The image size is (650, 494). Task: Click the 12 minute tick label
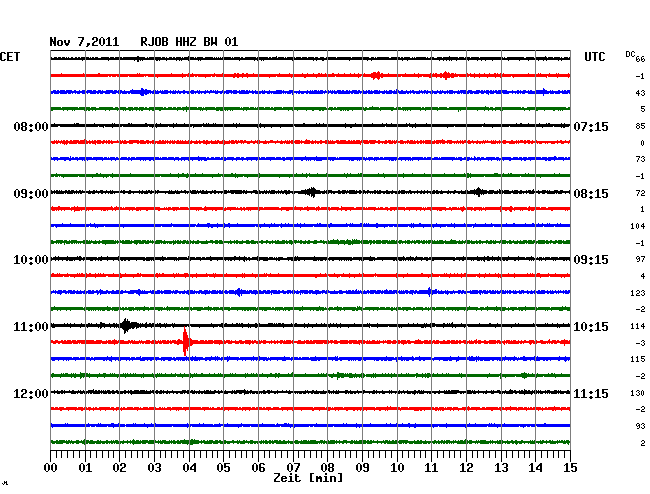(466, 468)
